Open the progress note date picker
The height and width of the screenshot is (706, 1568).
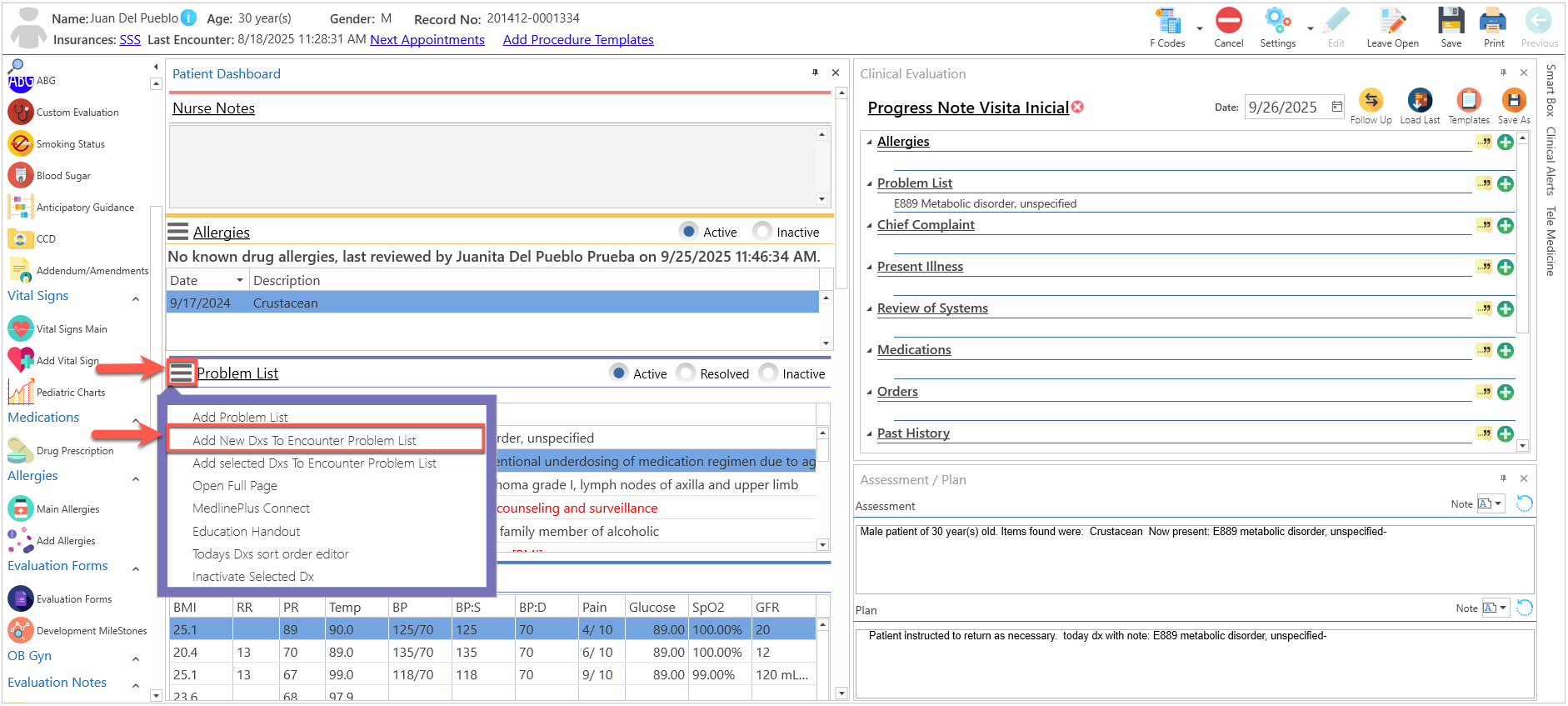(x=1336, y=107)
